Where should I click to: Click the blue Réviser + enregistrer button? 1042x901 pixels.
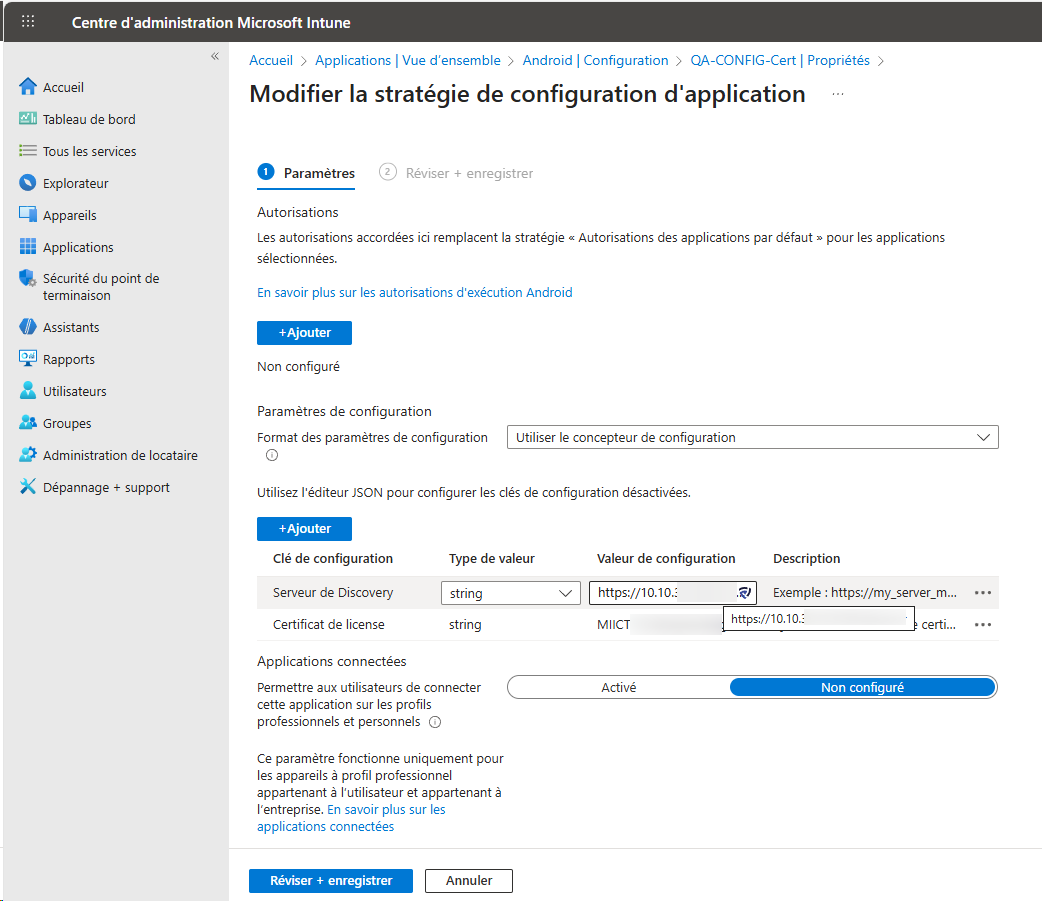330,881
